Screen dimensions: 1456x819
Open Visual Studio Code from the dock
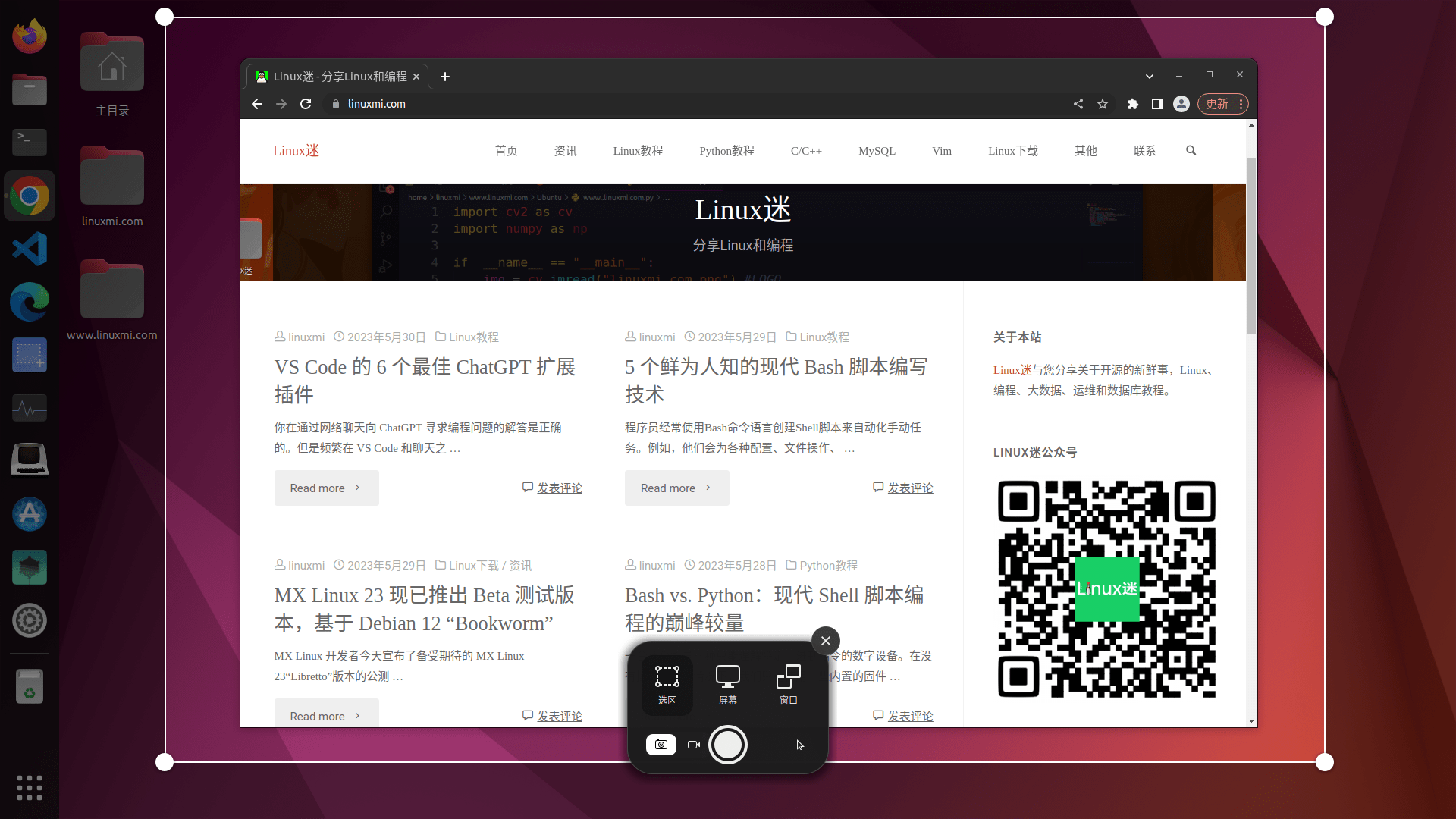pyautogui.click(x=30, y=249)
